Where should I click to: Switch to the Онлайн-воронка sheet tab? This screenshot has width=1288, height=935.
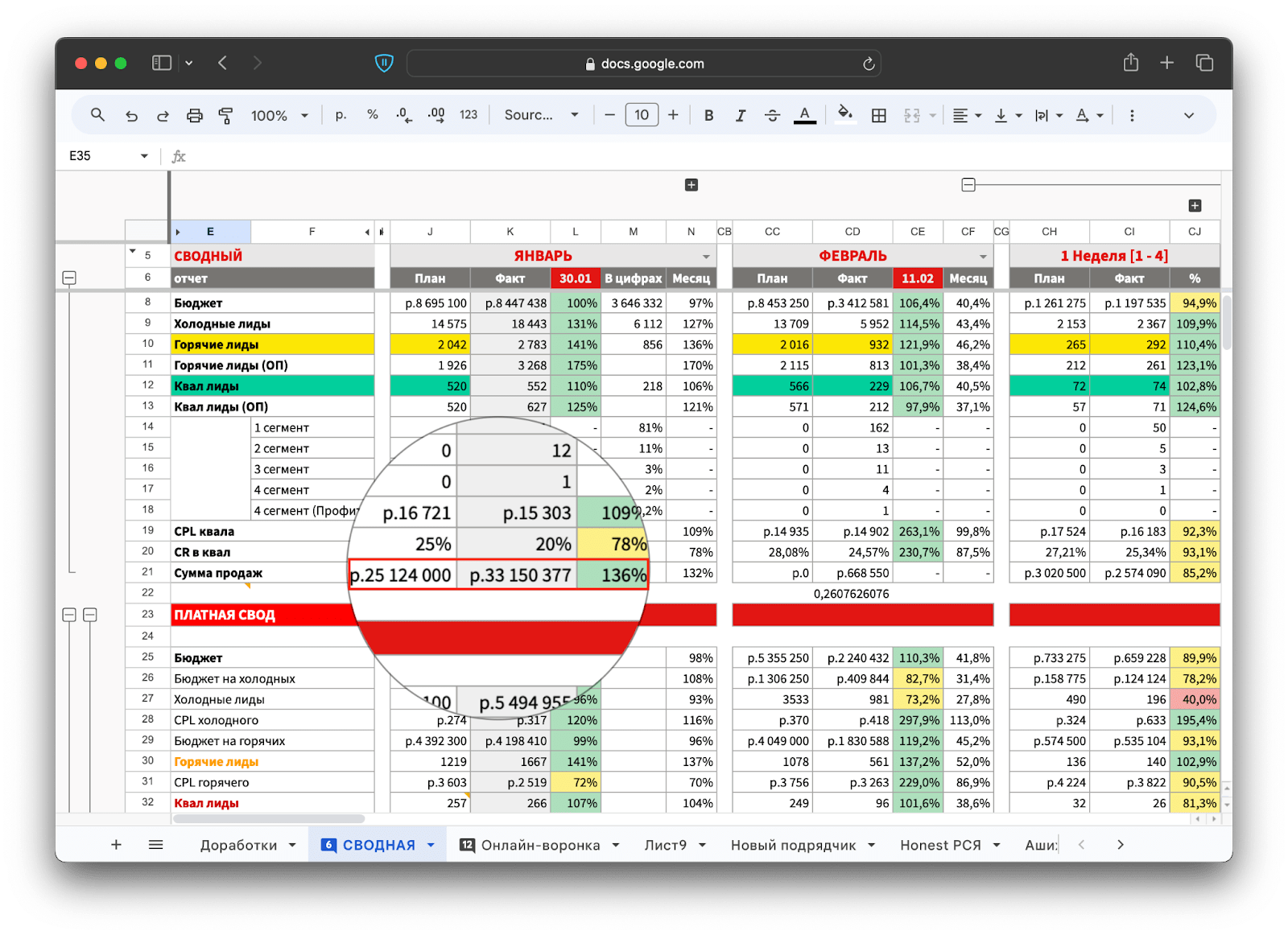(540, 845)
